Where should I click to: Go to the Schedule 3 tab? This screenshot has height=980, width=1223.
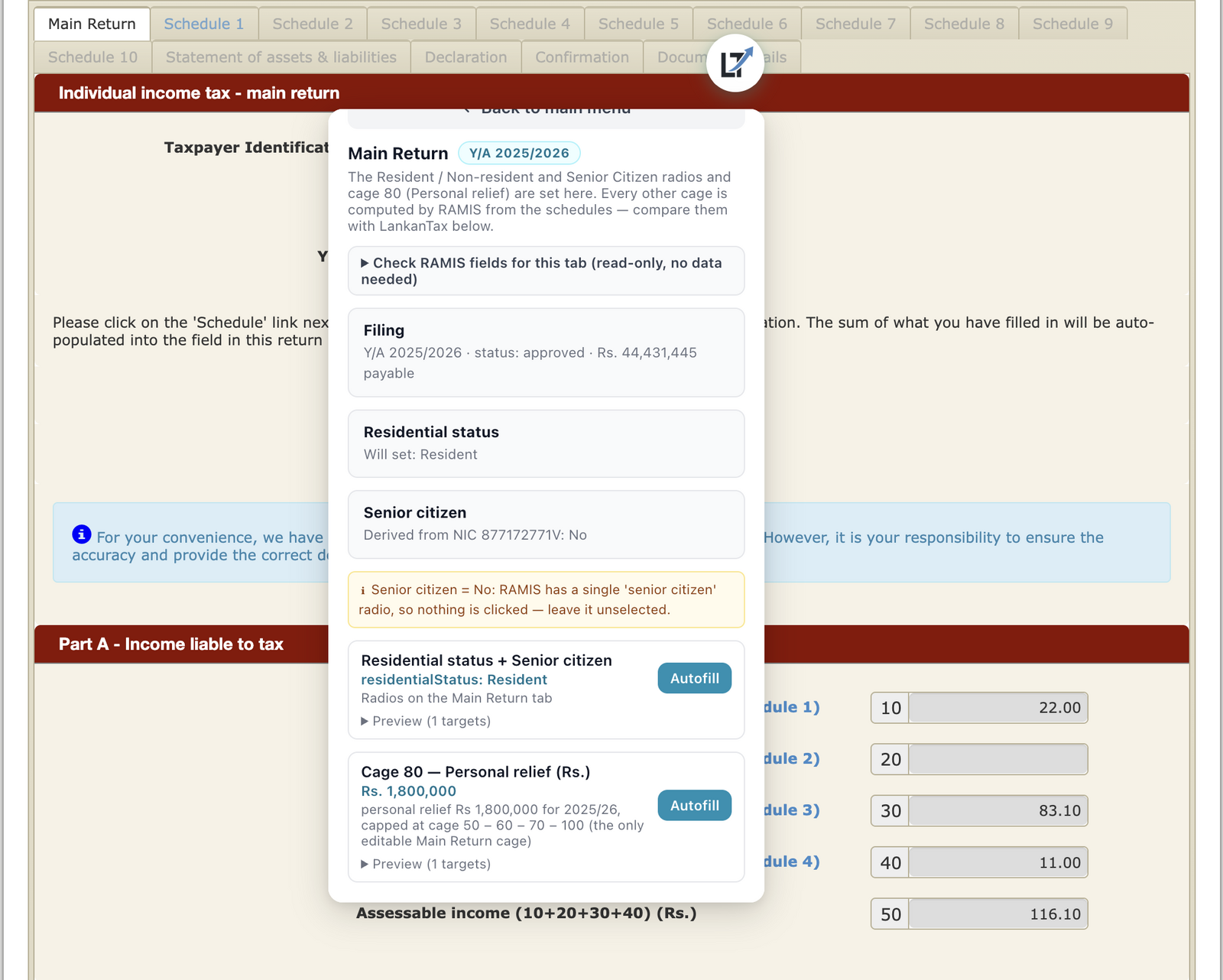pyautogui.click(x=421, y=24)
